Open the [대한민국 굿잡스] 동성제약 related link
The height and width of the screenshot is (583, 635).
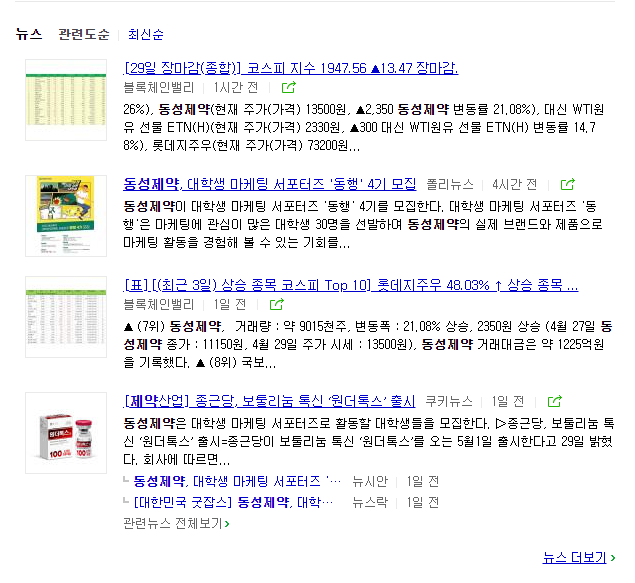tap(233, 502)
